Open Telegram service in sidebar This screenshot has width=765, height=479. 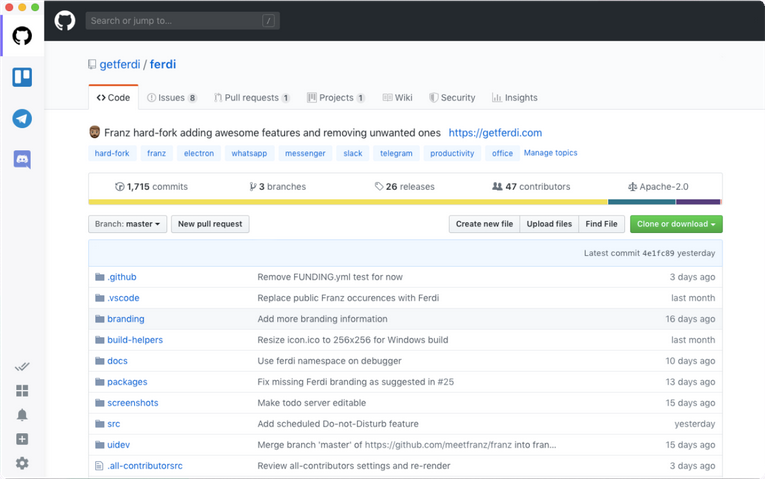(x=22, y=119)
